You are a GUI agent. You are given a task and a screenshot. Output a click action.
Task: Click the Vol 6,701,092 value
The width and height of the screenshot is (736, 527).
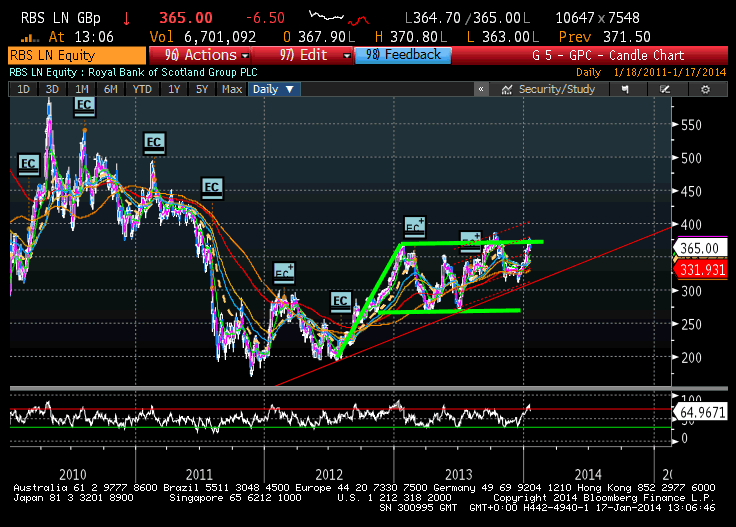tap(203, 37)
